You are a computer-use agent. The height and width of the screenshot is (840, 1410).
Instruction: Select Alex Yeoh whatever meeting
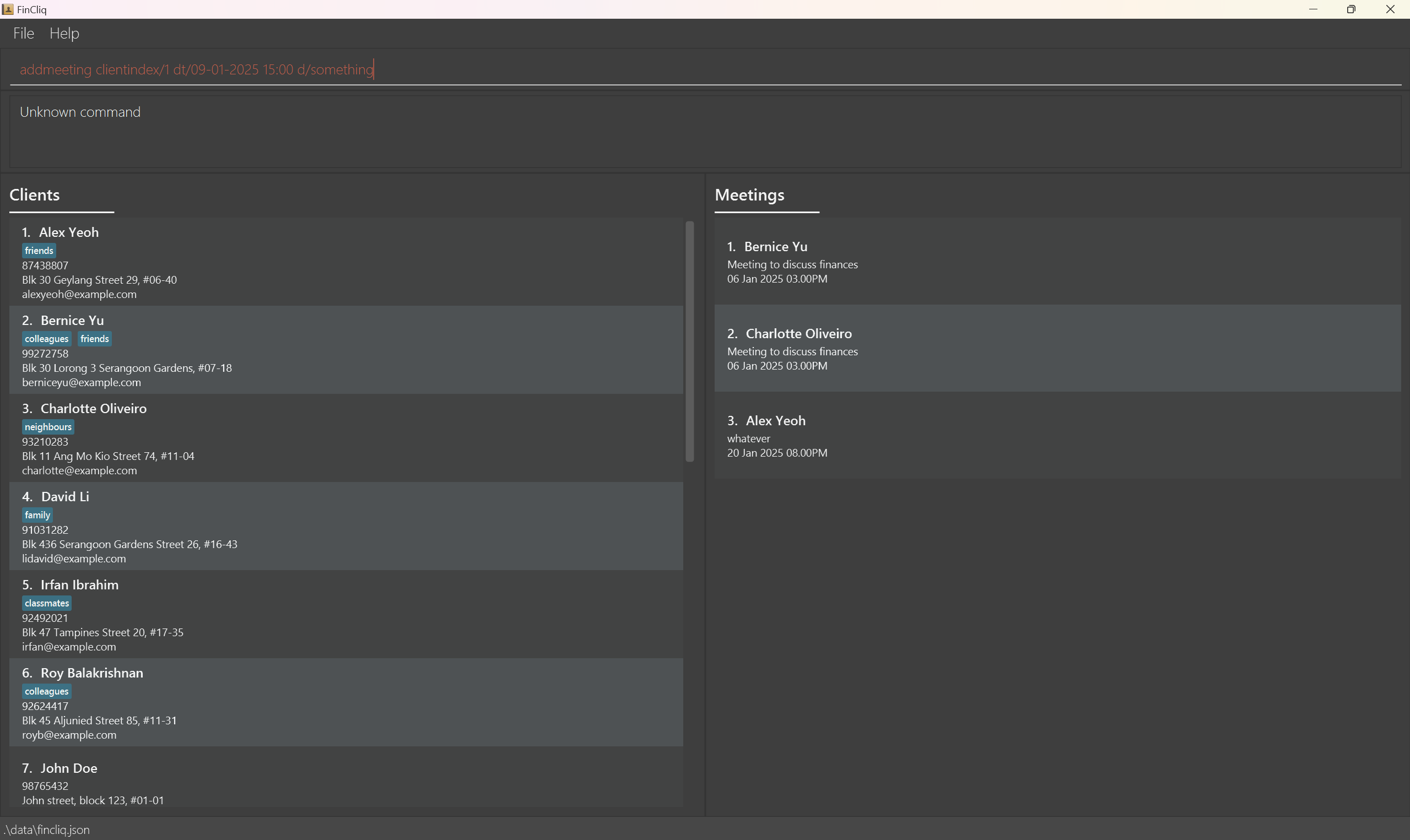[1056, 436]
